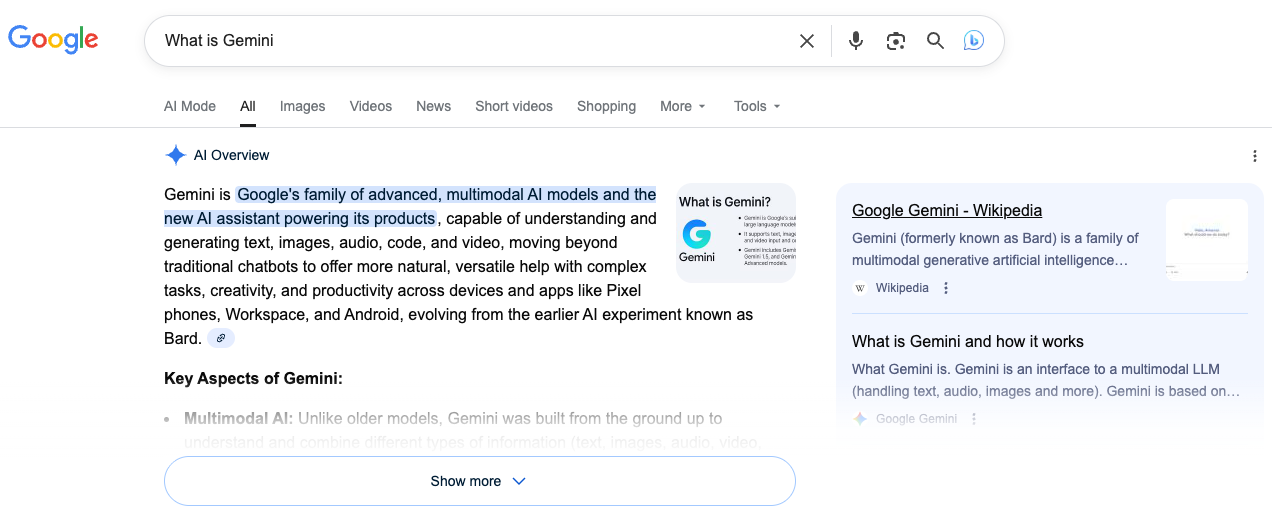
Task: Click the magnifying glass search icon
Action: 935,41
